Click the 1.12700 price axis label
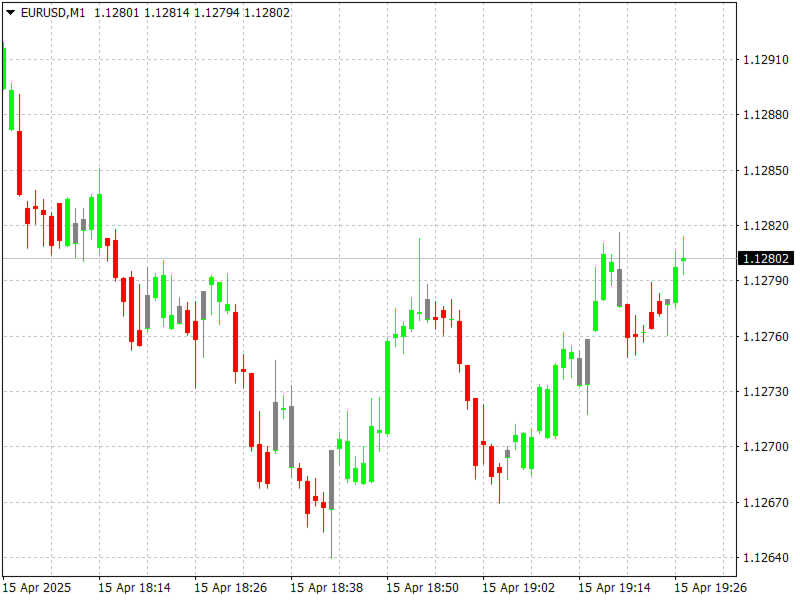Image resolution: width=800 pixels, height=600 pixels. click(x=766, y=447)
